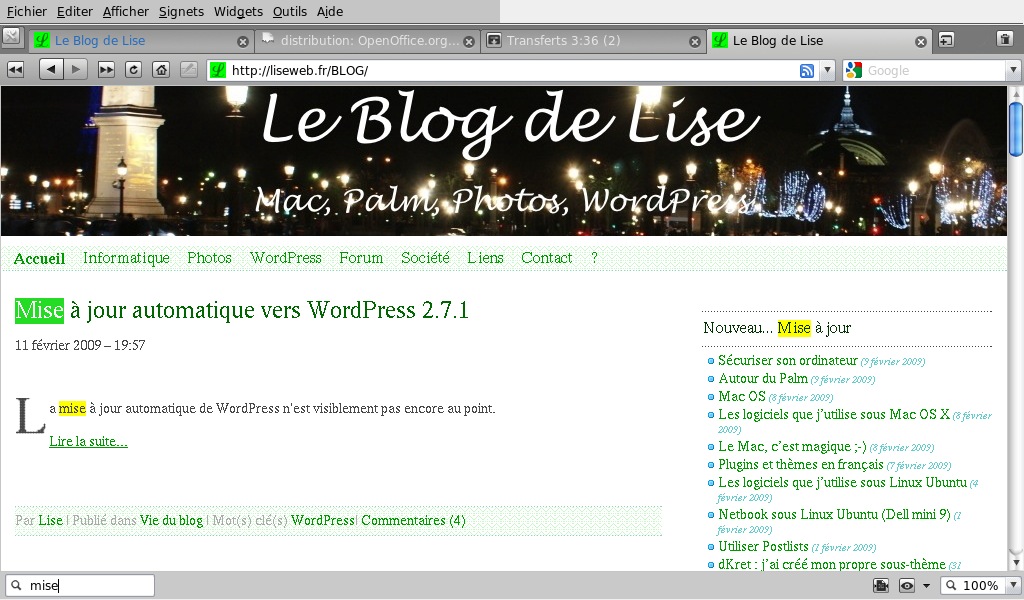This screenshot has height=600, width=1024.
Task: Click the new tab button
Action: pyautogui.click(x=945, y=40)
